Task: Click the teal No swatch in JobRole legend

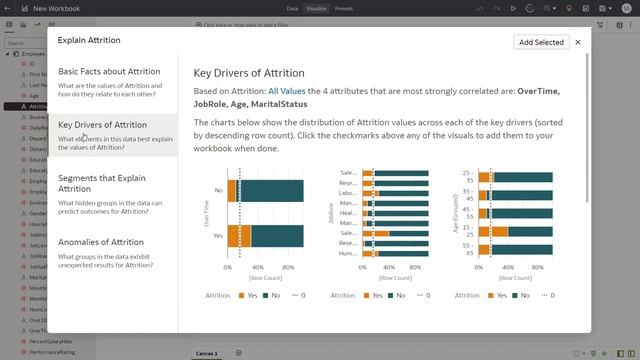Action: (390, 296)
